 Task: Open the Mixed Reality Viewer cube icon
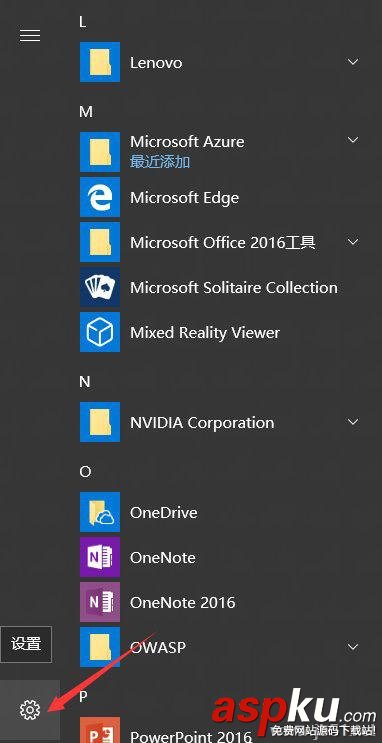click(x=100, y=332)
